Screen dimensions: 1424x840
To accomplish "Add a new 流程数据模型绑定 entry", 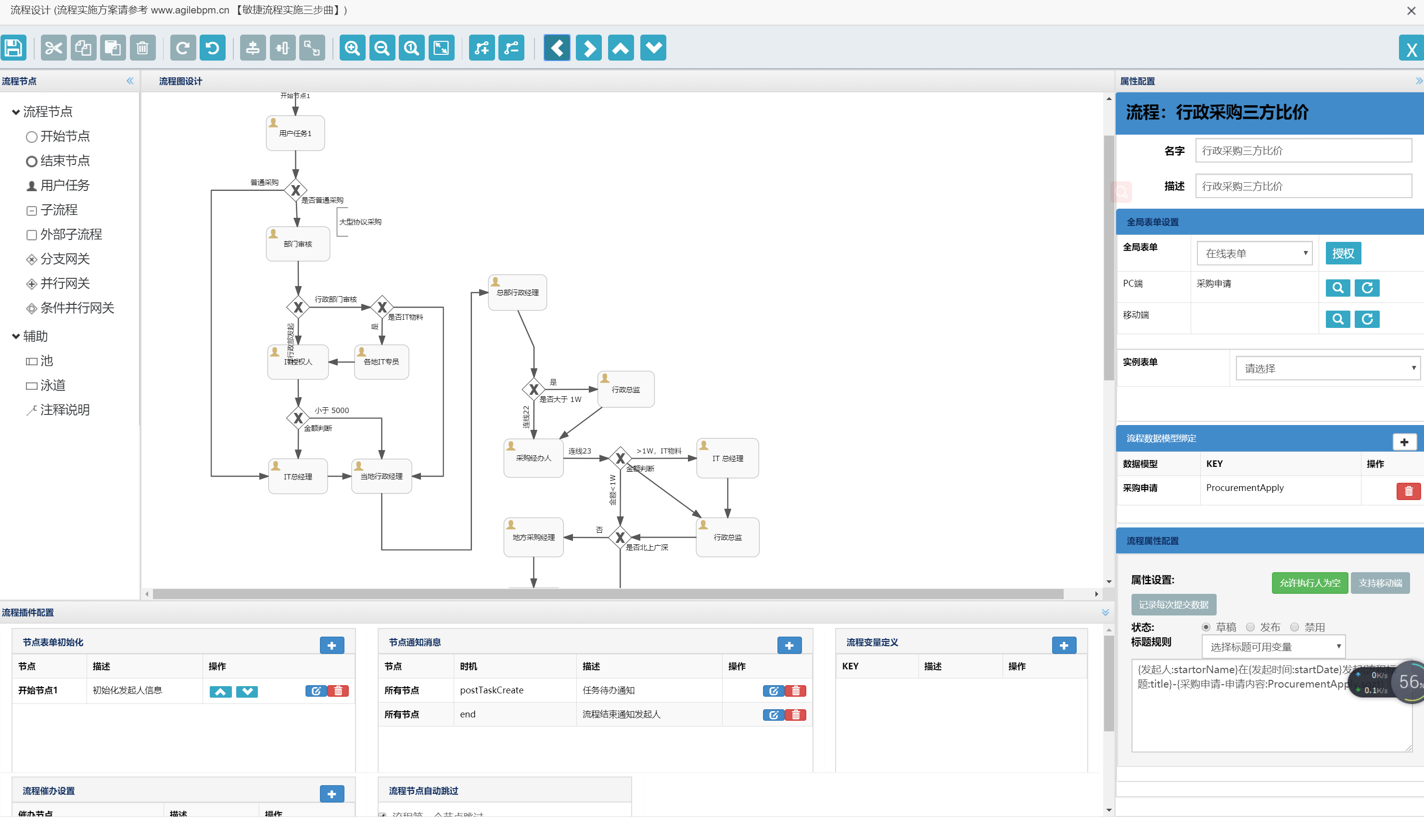I will (x=1404, y=442).
